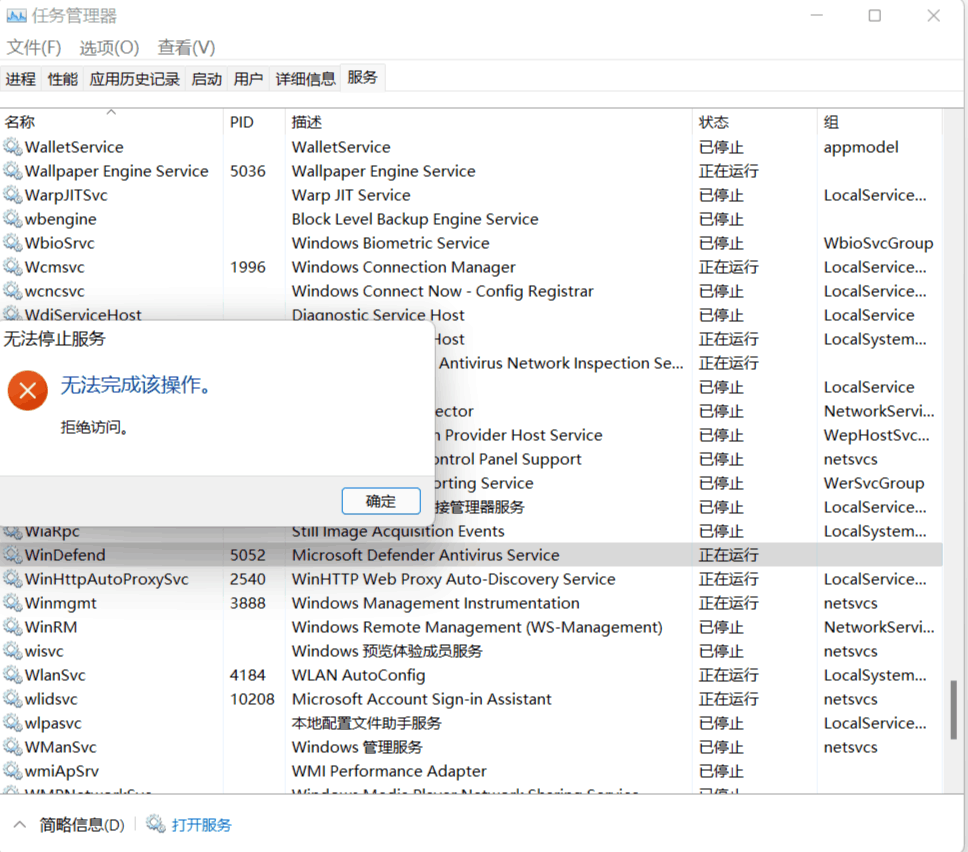Click the red error icon in dialog
Image resolution: width=968 pixels, height=852 pixels.
click(28, 390)
